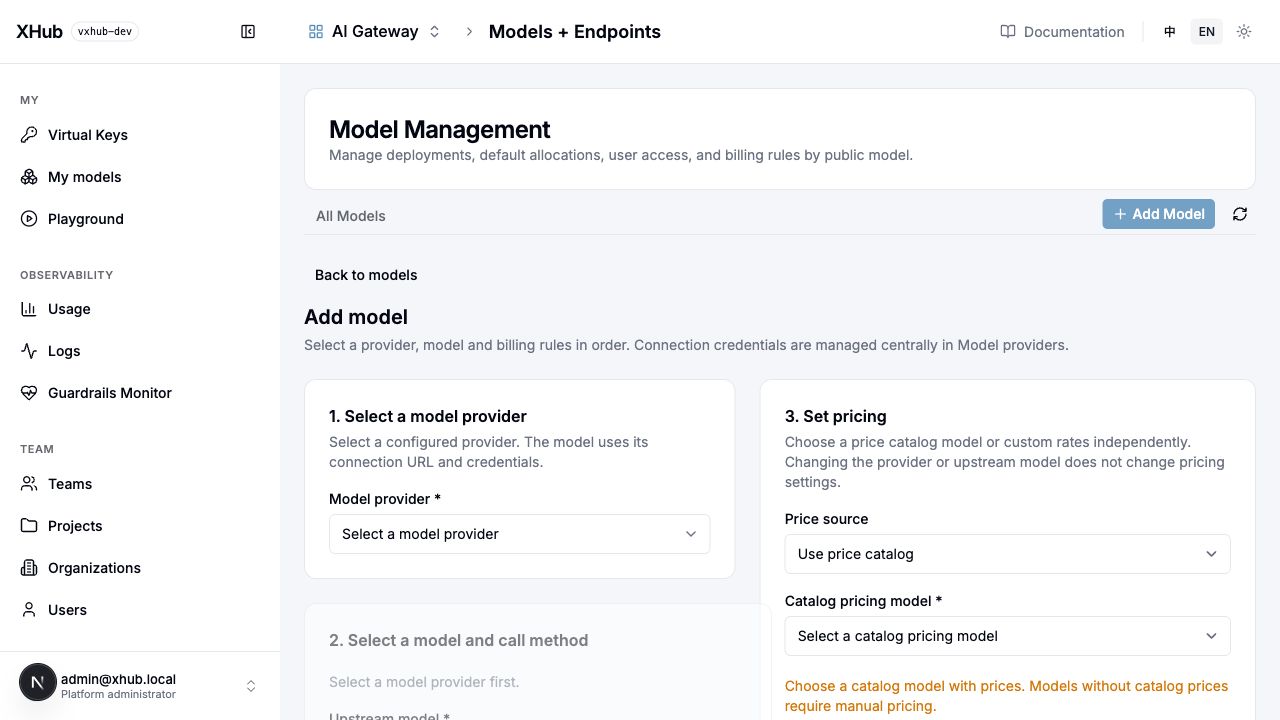The width and height of the screenshot is (1280, 720).
Task: Click the Organizations building icon
Action: (29, 568)
